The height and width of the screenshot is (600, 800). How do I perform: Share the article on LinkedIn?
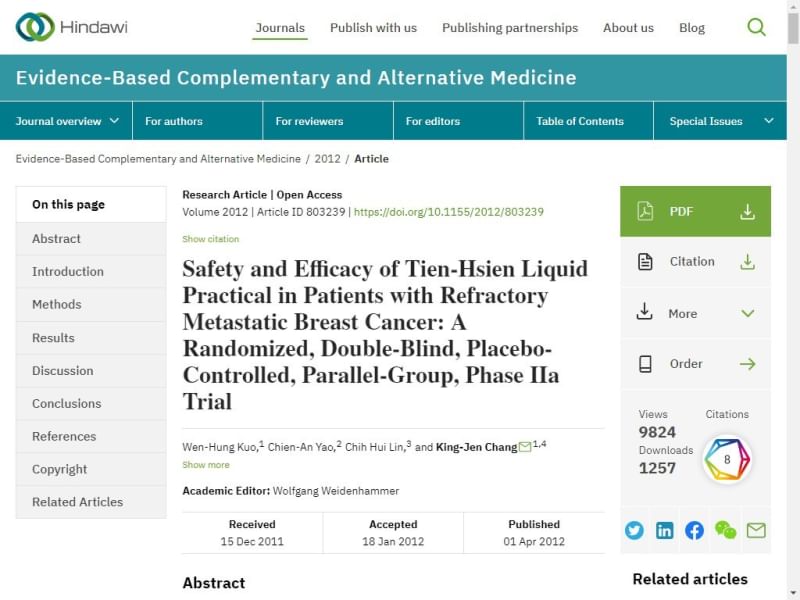tap(664, 530)
